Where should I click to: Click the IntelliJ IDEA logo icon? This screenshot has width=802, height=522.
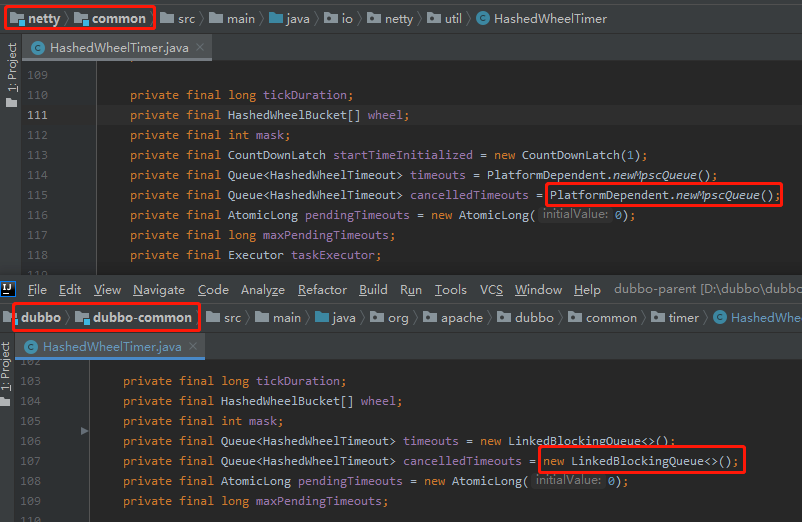point(8,289)
